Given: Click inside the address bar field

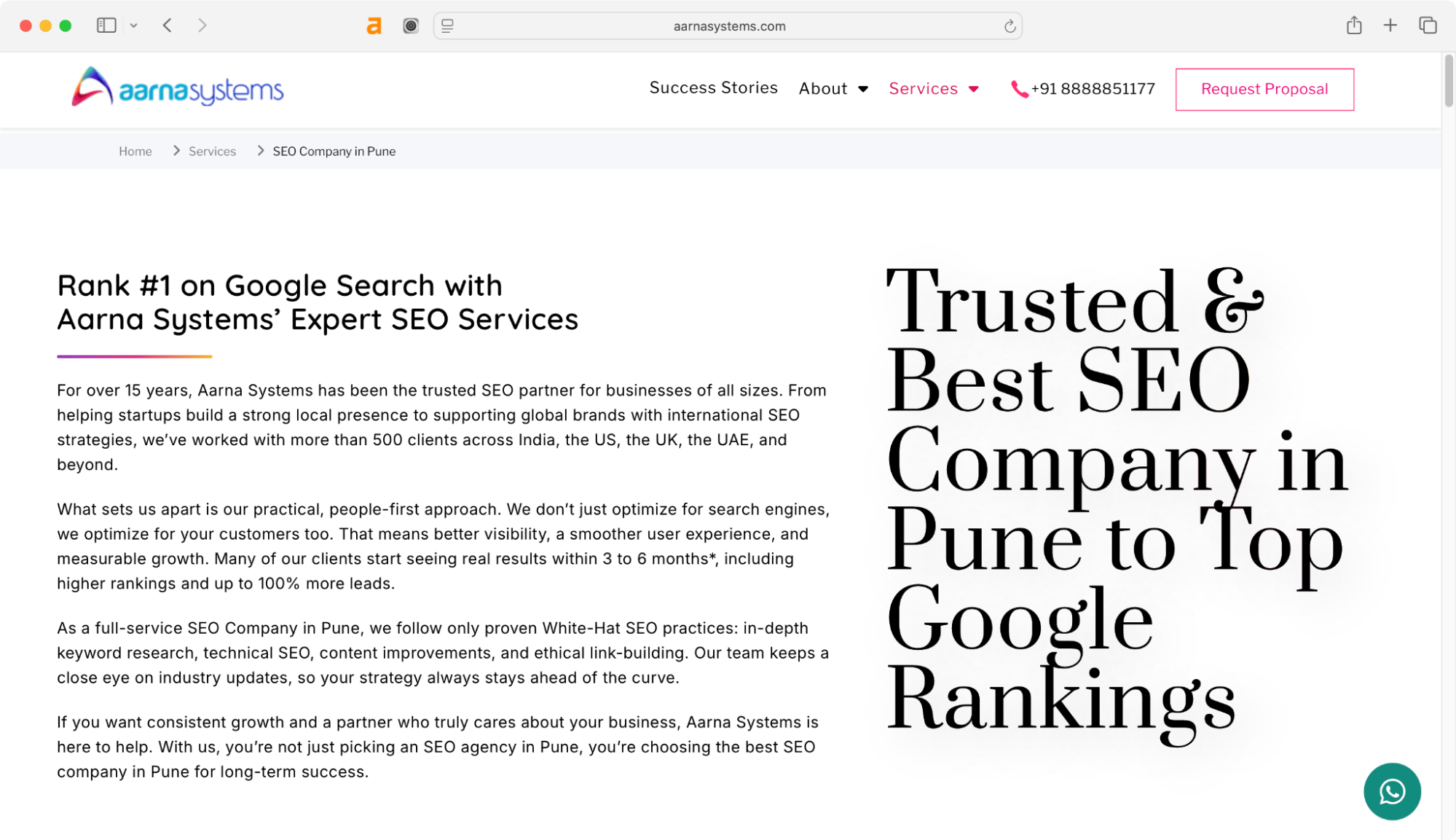Looking at the screenshot, I should (728, 25).
